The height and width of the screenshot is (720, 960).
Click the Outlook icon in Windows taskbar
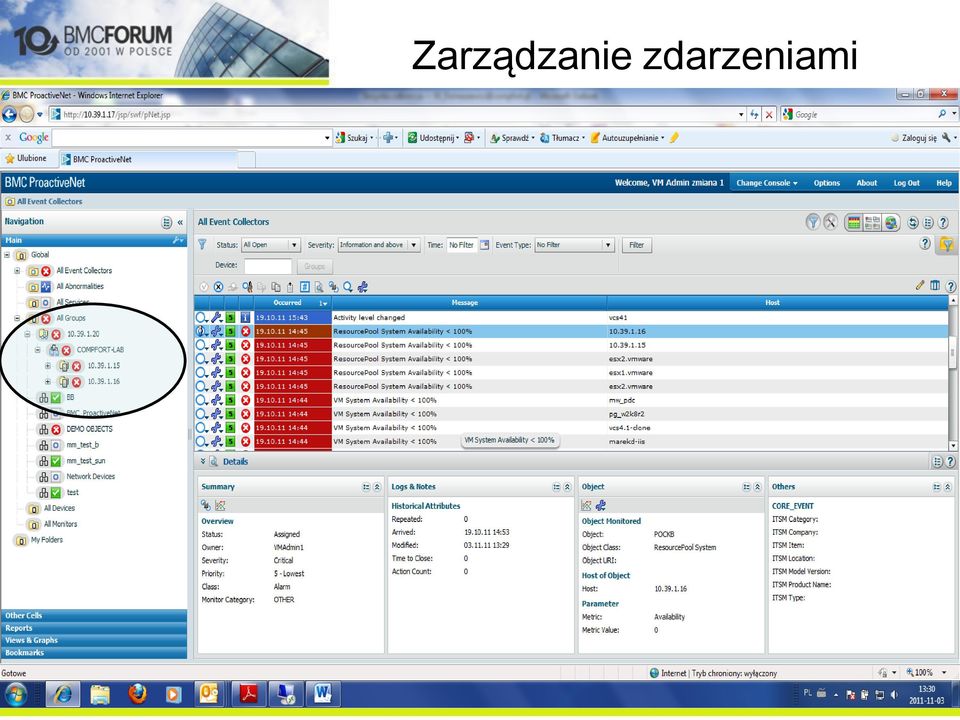[209, 694]
